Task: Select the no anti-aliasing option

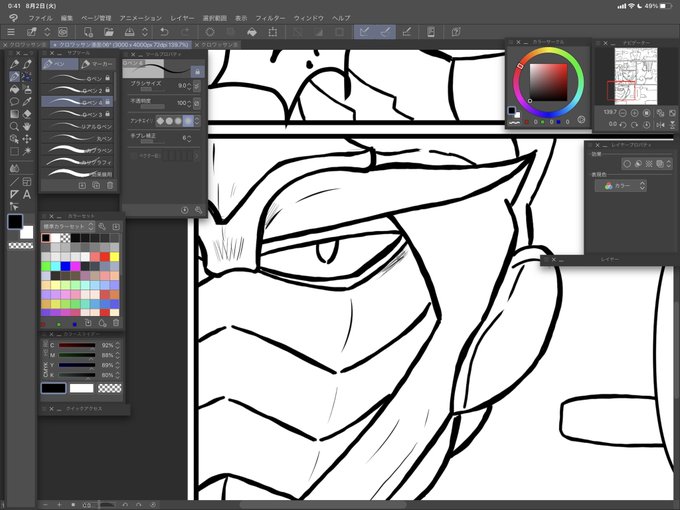Action: pyautogui.click(x=160, y=121)
